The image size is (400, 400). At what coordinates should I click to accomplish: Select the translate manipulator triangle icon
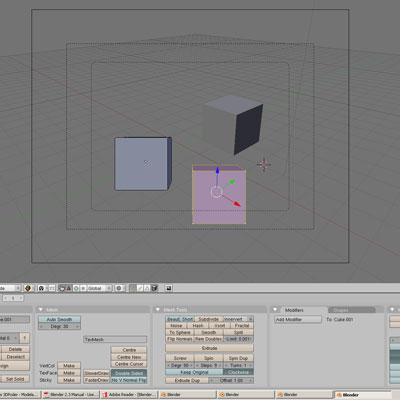[x=69, y=288]
